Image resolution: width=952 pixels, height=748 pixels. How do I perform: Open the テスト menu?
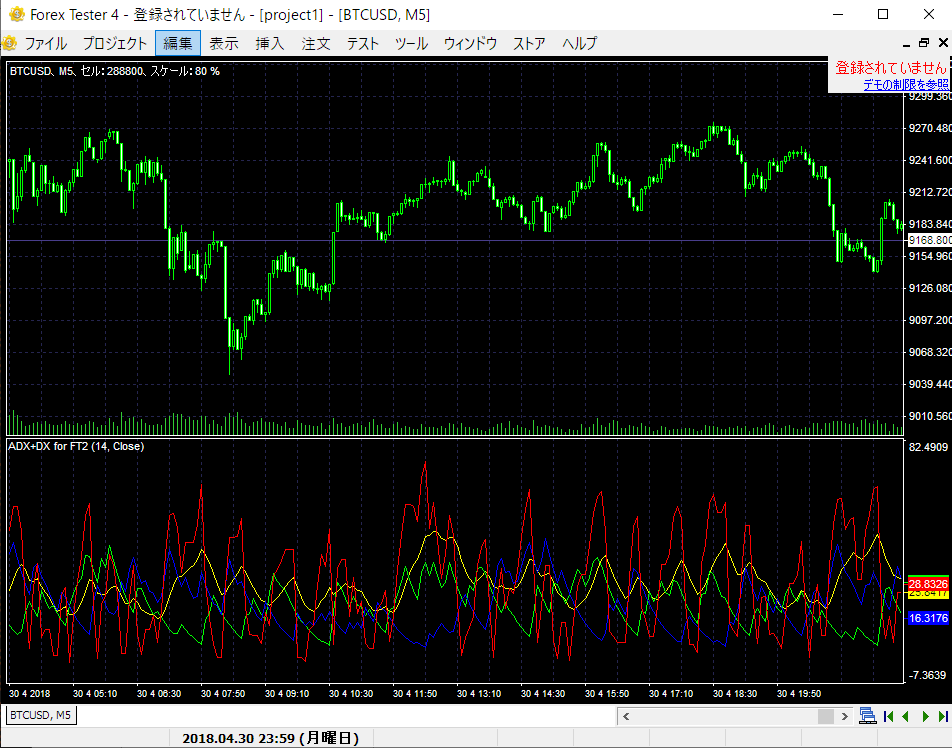[x=363, y=44]
